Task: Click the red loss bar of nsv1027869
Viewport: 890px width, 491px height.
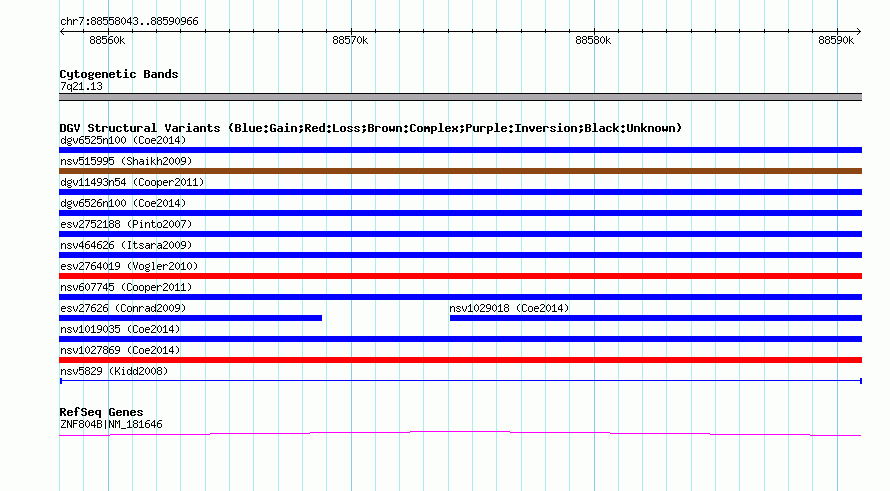Action: point(460,360)
